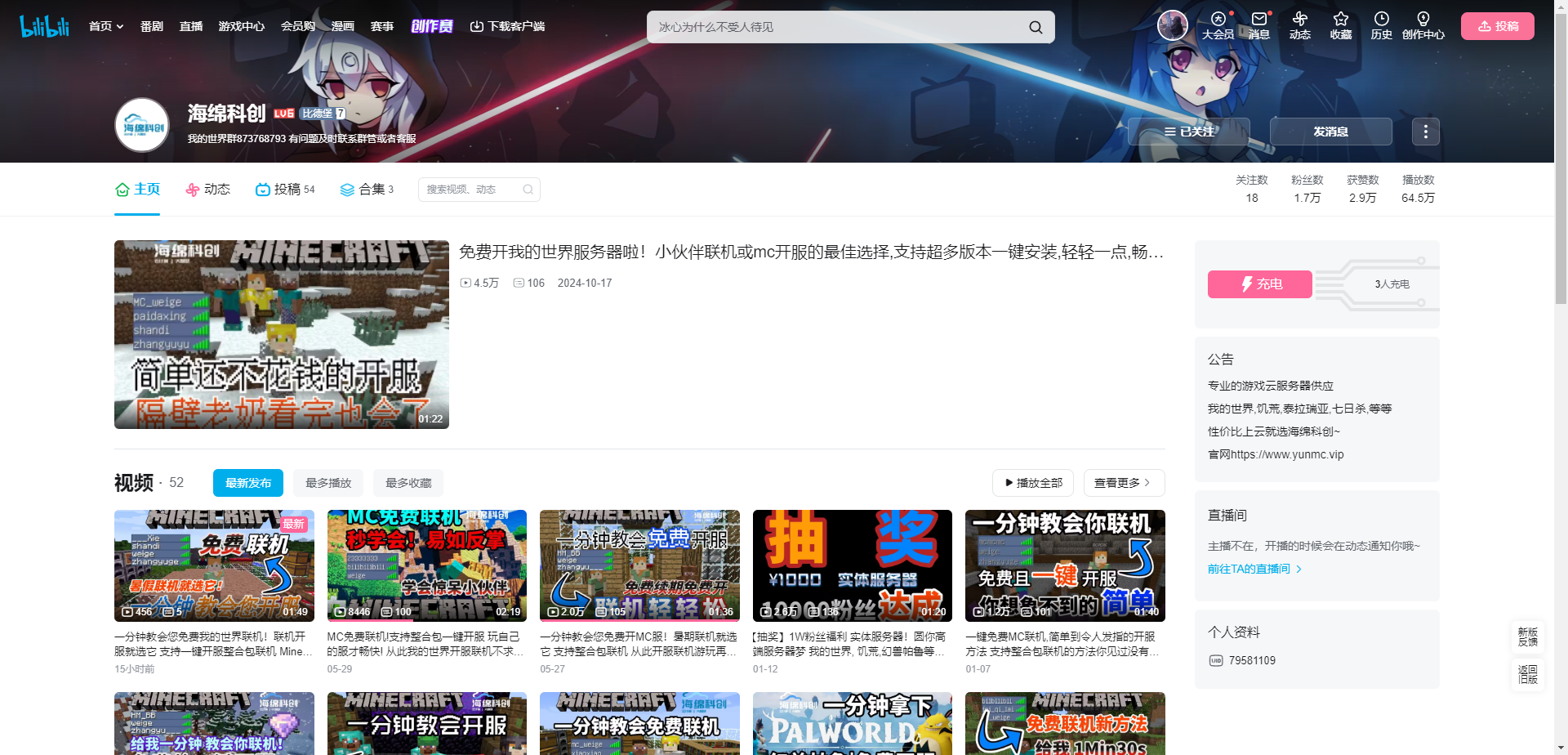Viewport: 1568px width, 755px height.
Task: Click 下载客户端 download link
Action: click(x=507, y=26)
